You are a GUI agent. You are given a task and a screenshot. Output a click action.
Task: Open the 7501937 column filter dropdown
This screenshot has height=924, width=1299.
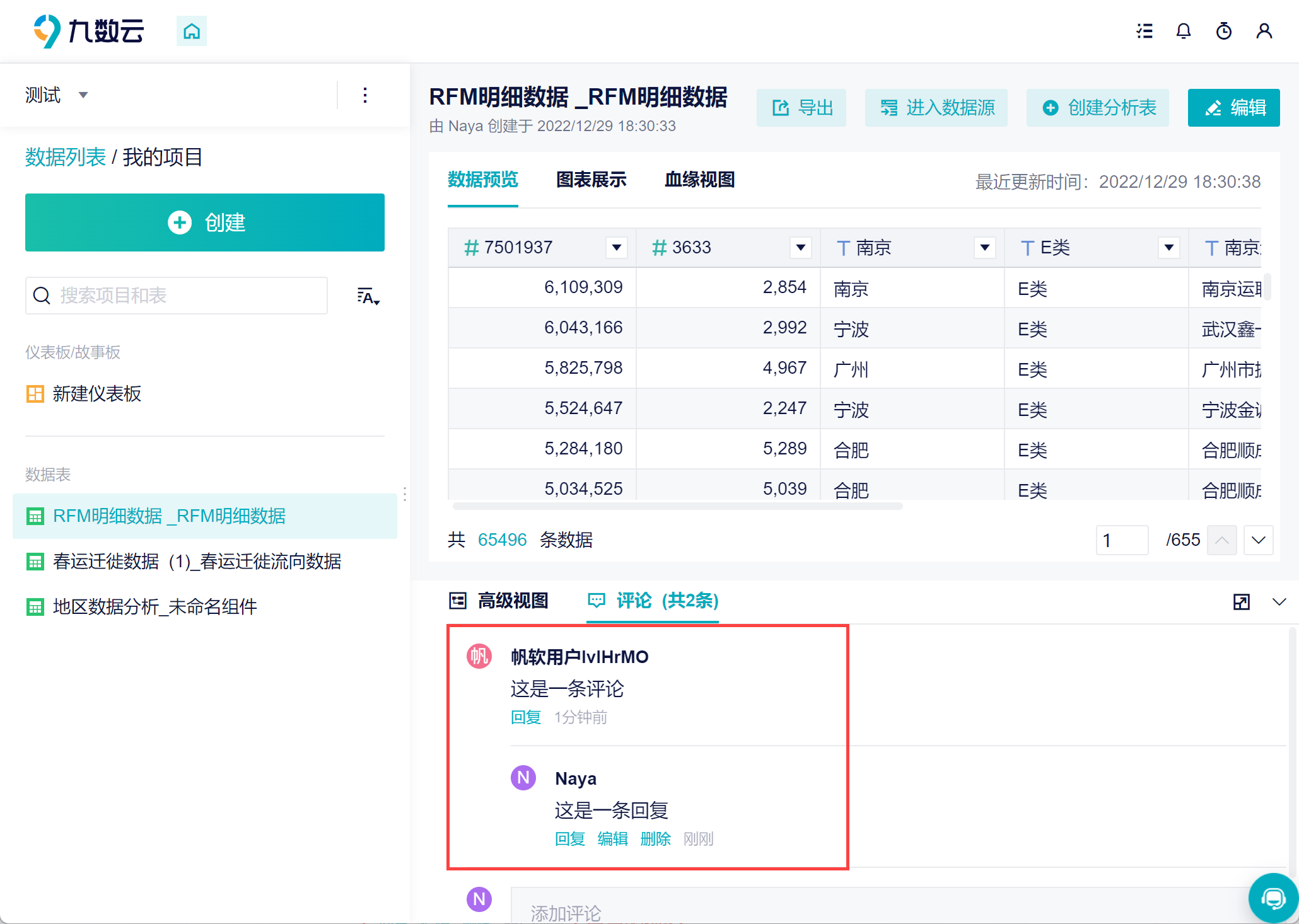[617, 248]
